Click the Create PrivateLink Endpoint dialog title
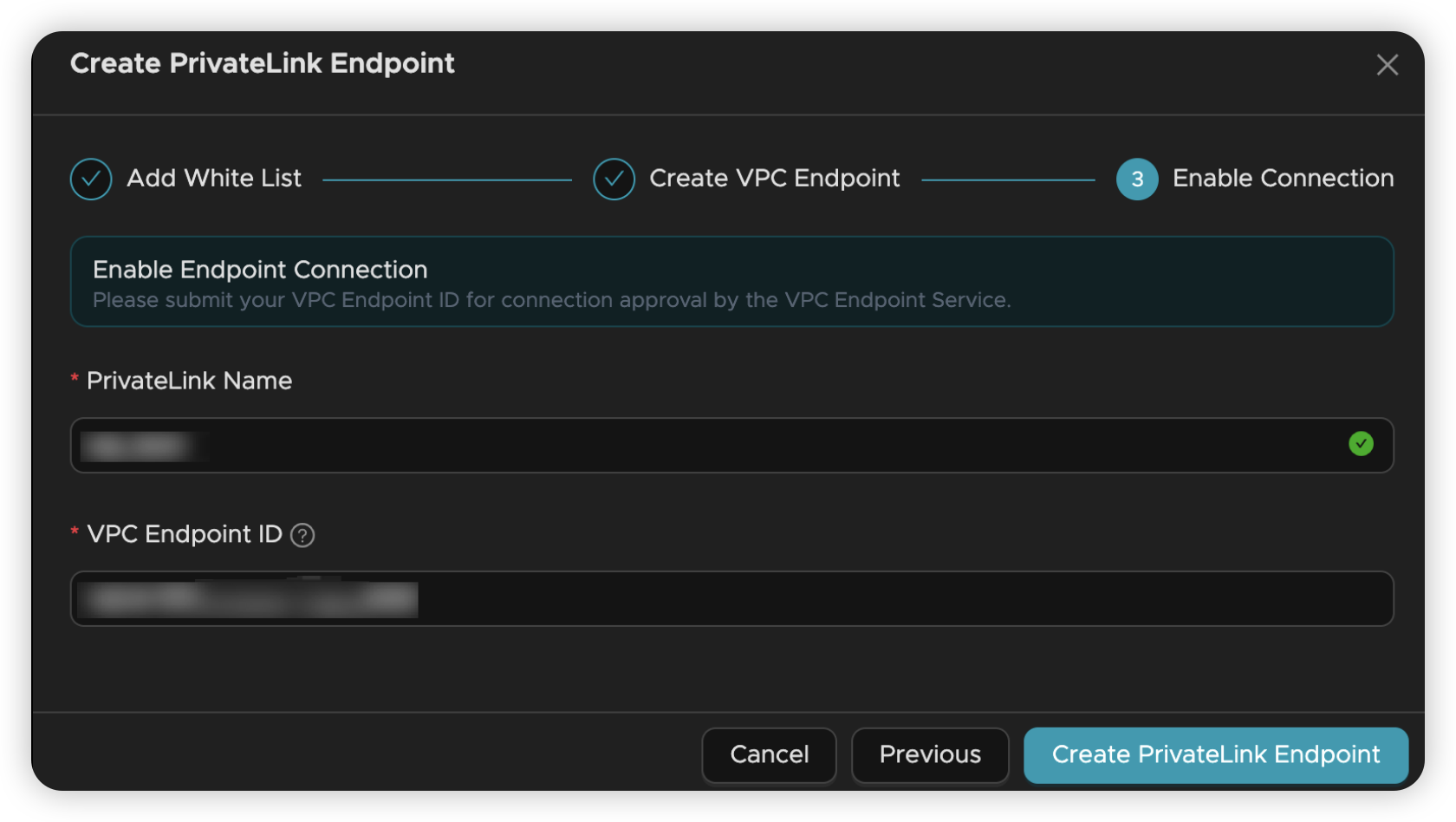This screenshot has width=1456, height=822. coord(263,63)
